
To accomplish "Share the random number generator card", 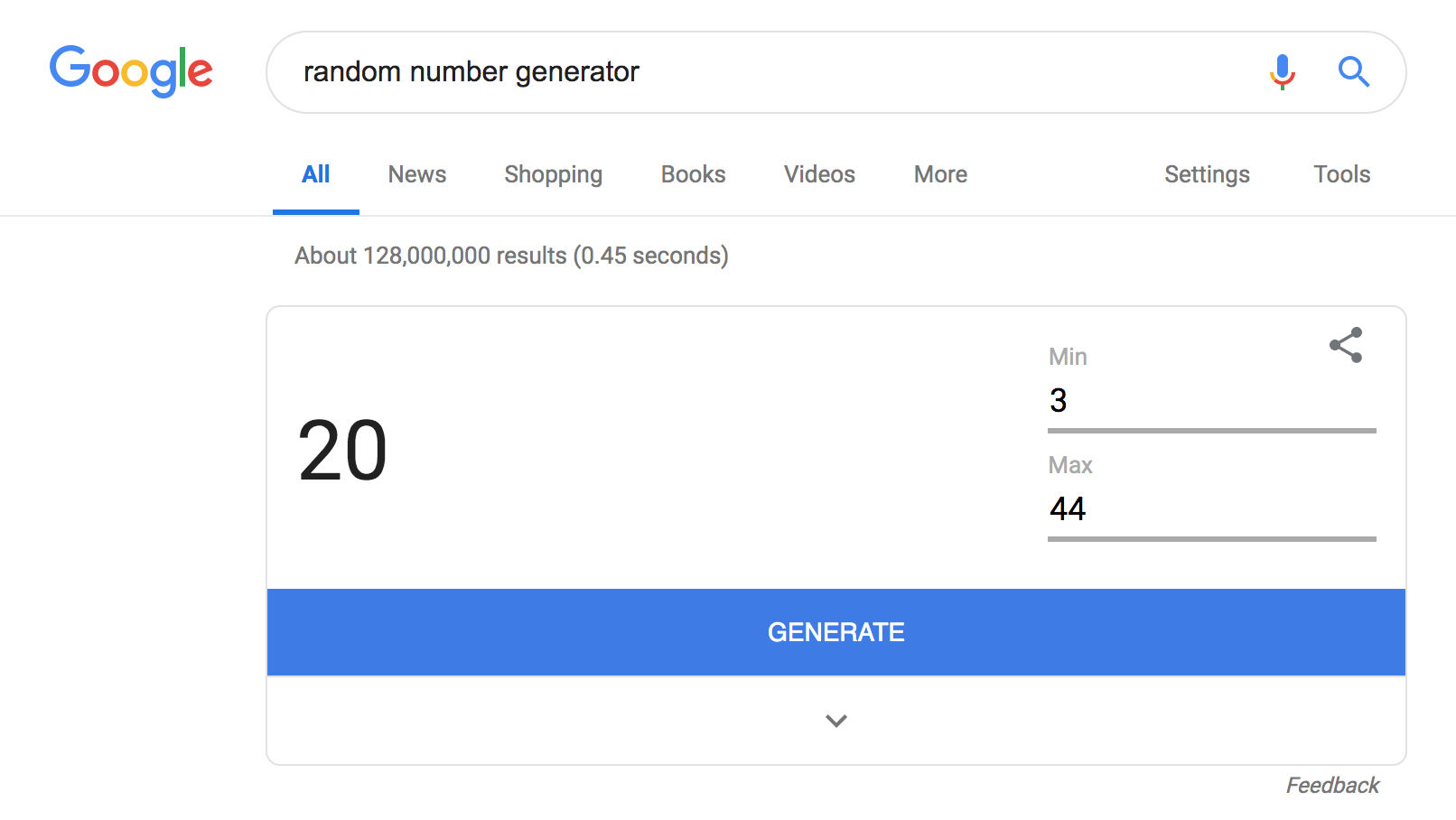I will click(1345, 345).
